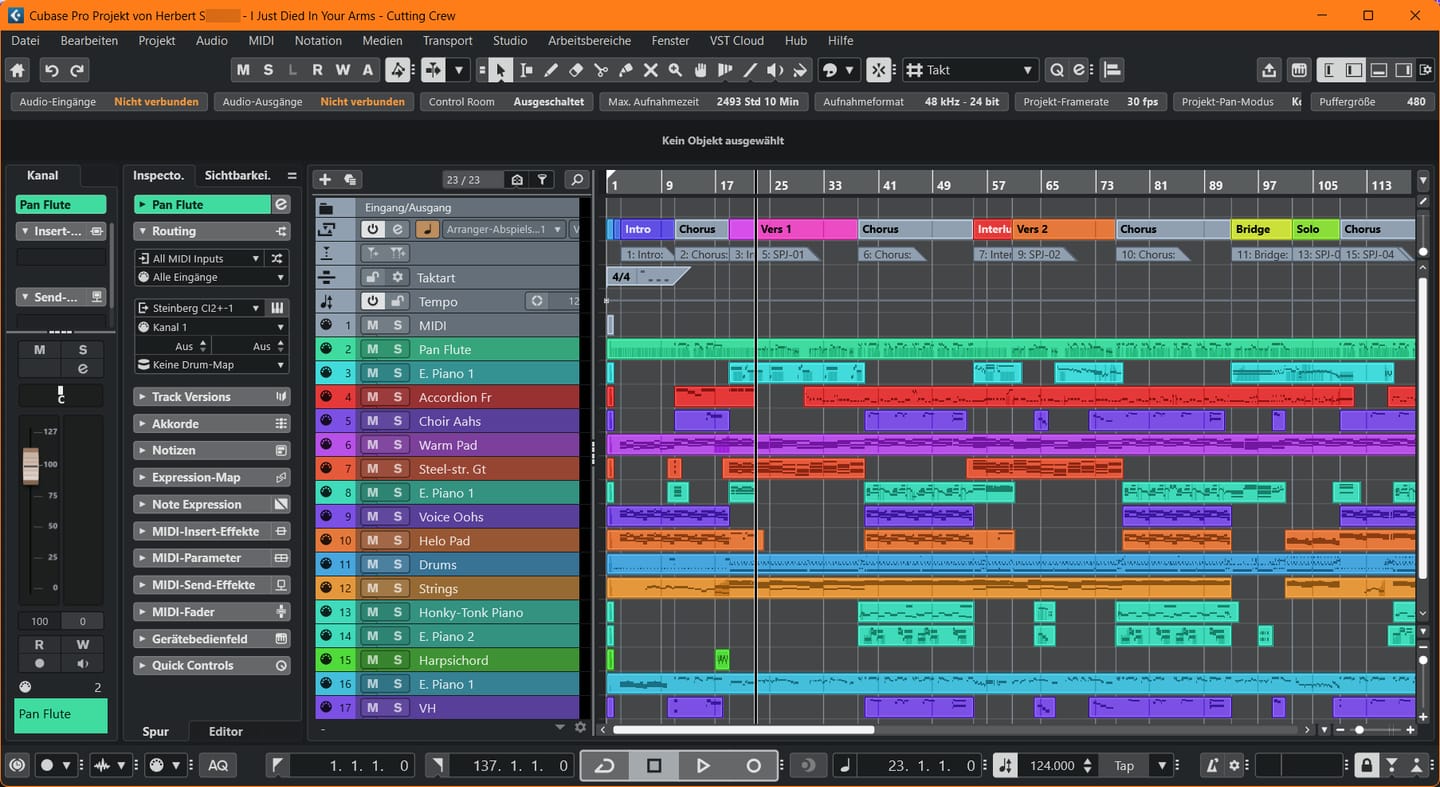This screenshot has height=787, width=1440.
Task: Mute the Strings track
Action: (x=372, y=588)
